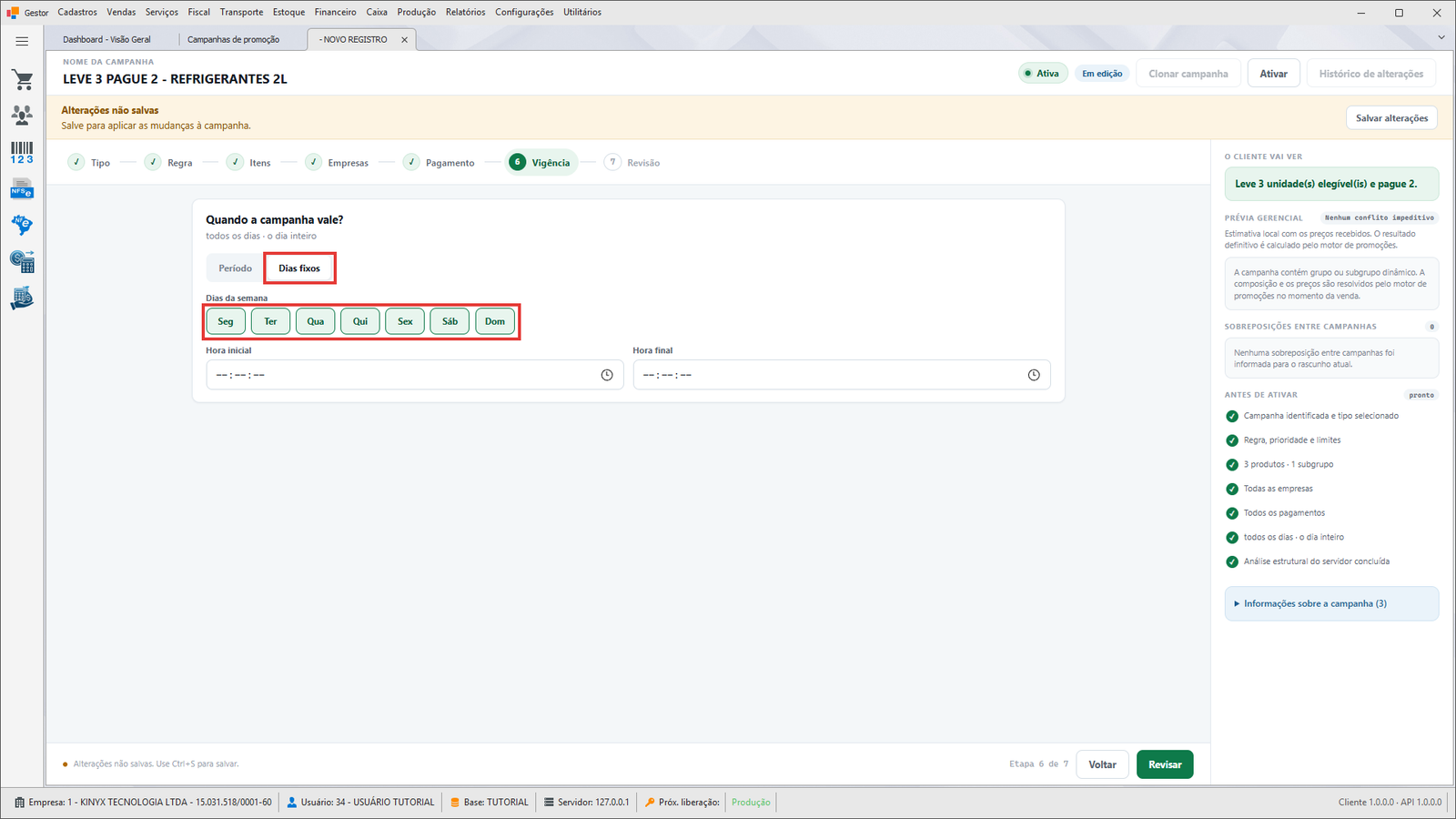Open the tab list chevron at far right
Screen dimensions: 1456x819
coord(1441,37)
